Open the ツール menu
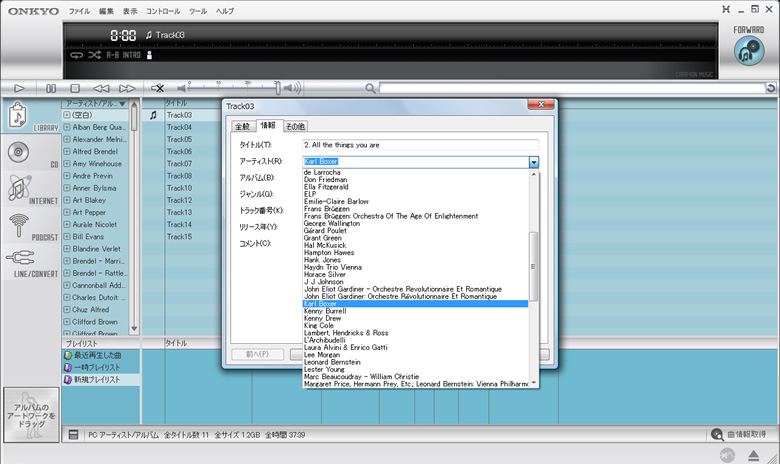Screen dimensions: 780x464 pyautogui.click(x=198, y=11)
